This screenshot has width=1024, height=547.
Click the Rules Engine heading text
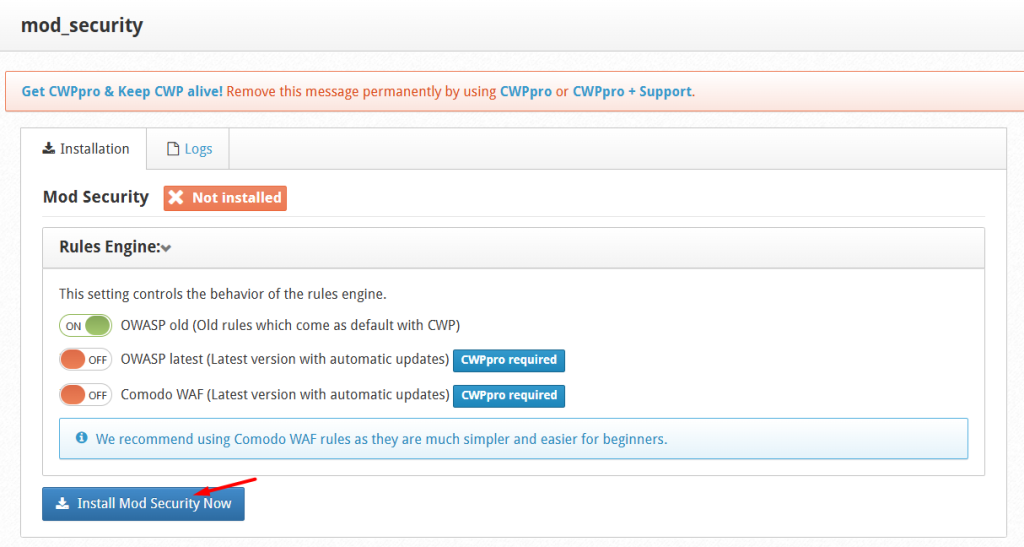coord(110,247)
